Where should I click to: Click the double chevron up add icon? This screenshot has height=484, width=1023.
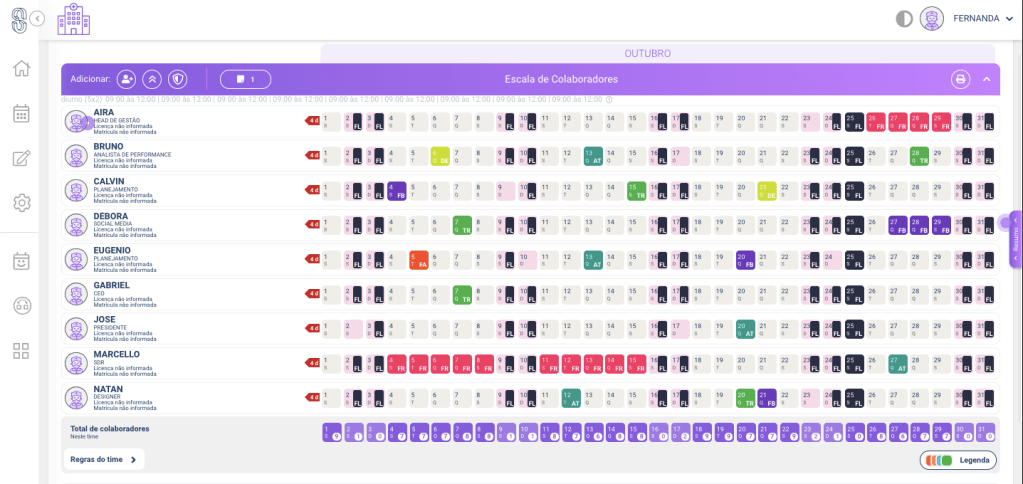[152, 79]
